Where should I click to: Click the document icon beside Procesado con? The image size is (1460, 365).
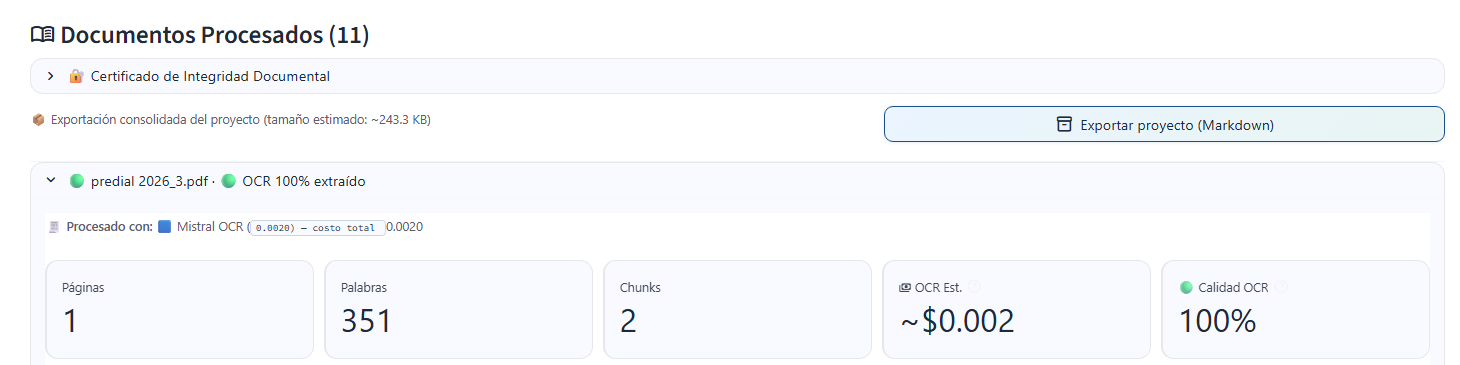54,227
